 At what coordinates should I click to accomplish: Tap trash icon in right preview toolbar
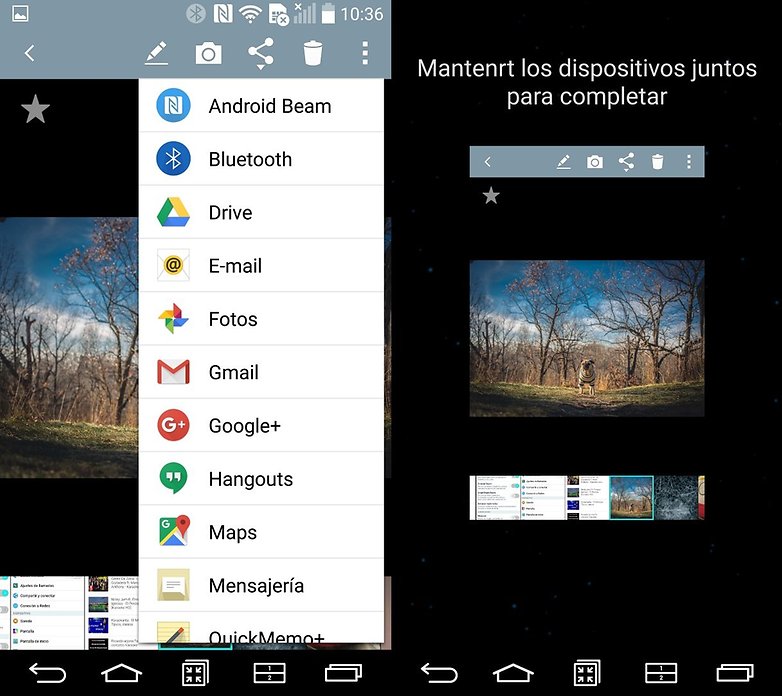[657, 162]
